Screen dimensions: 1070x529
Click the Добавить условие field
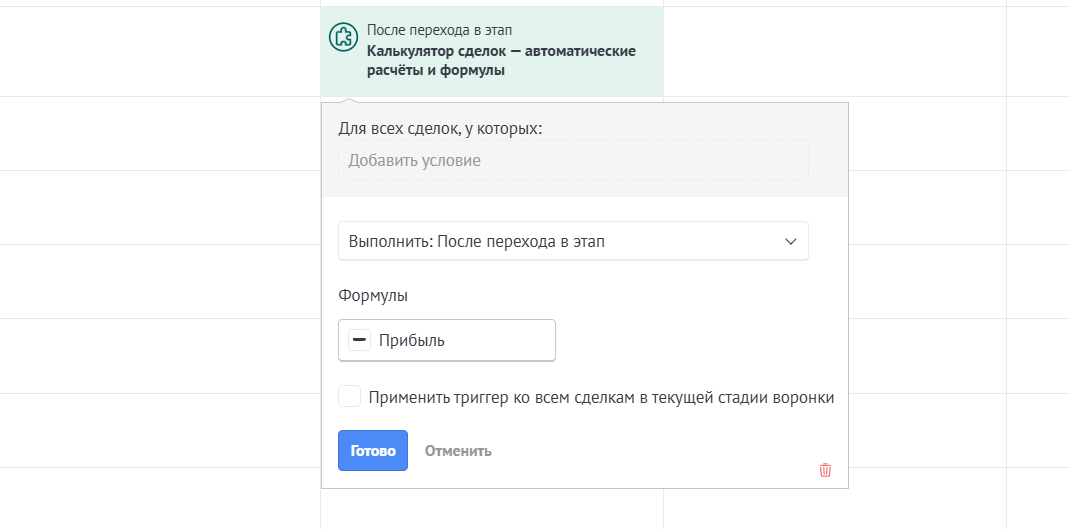[573, 160]
